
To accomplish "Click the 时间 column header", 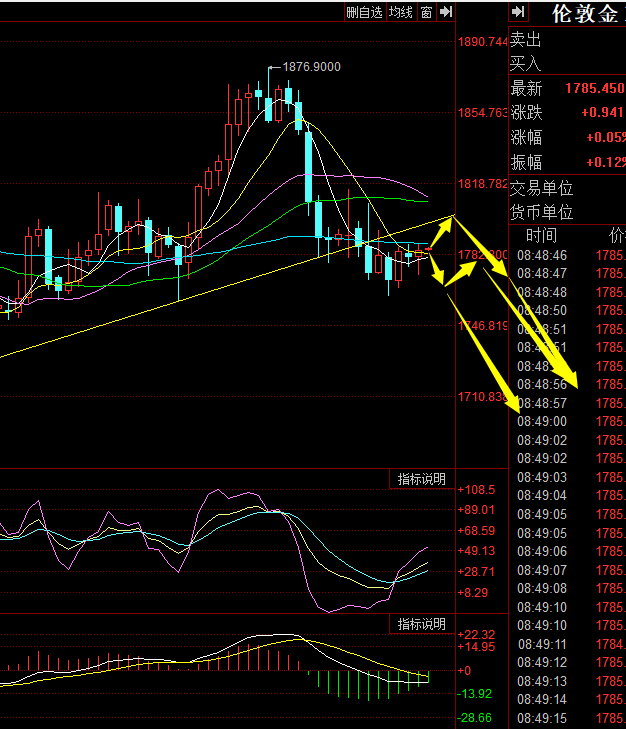I will click(x=541, y=236).
